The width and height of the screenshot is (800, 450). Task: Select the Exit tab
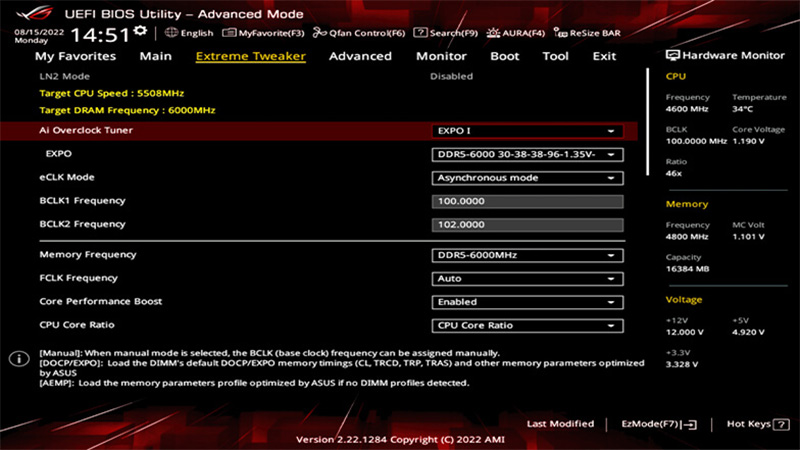[604, 56]
